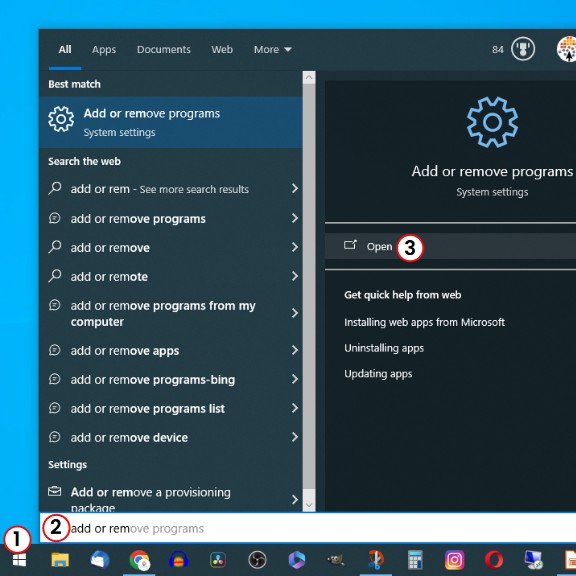Open the remote desktop computer icon on the taskbar
Image resolution: width=576 pixels, height=576 pixels.
[x=533, y=560]
